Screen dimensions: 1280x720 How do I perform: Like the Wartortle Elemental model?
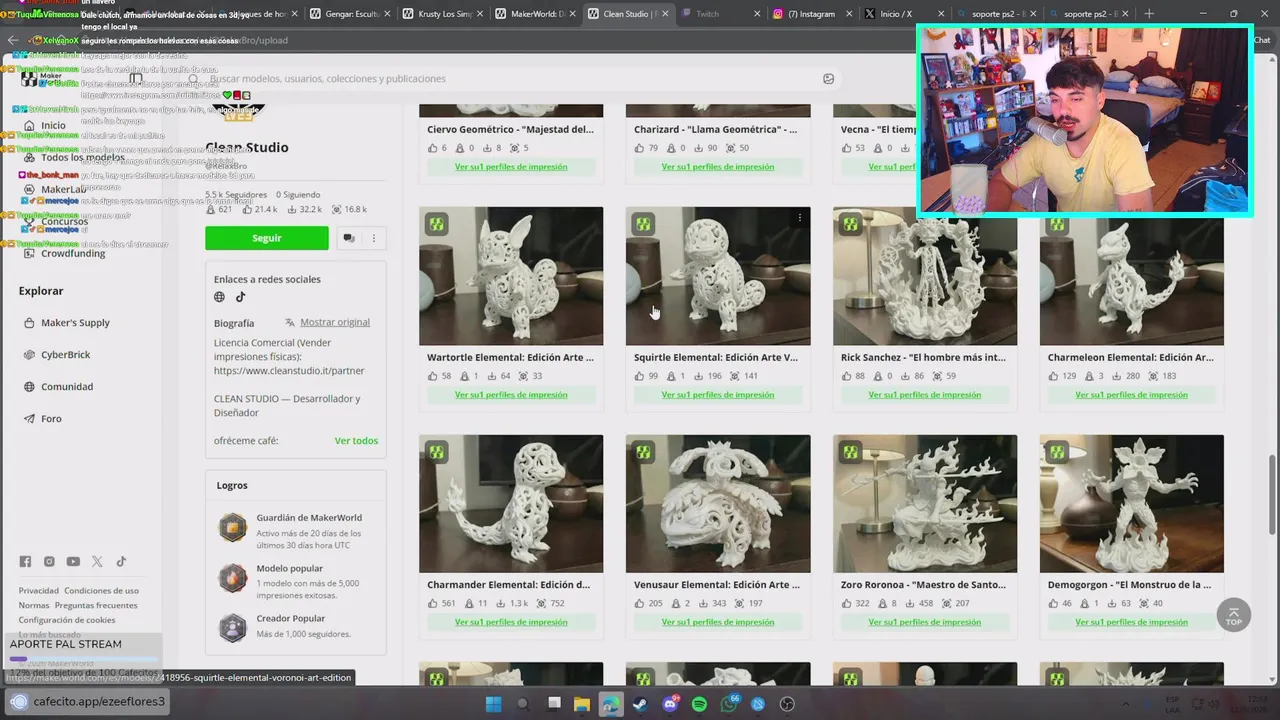click(432, 376)
